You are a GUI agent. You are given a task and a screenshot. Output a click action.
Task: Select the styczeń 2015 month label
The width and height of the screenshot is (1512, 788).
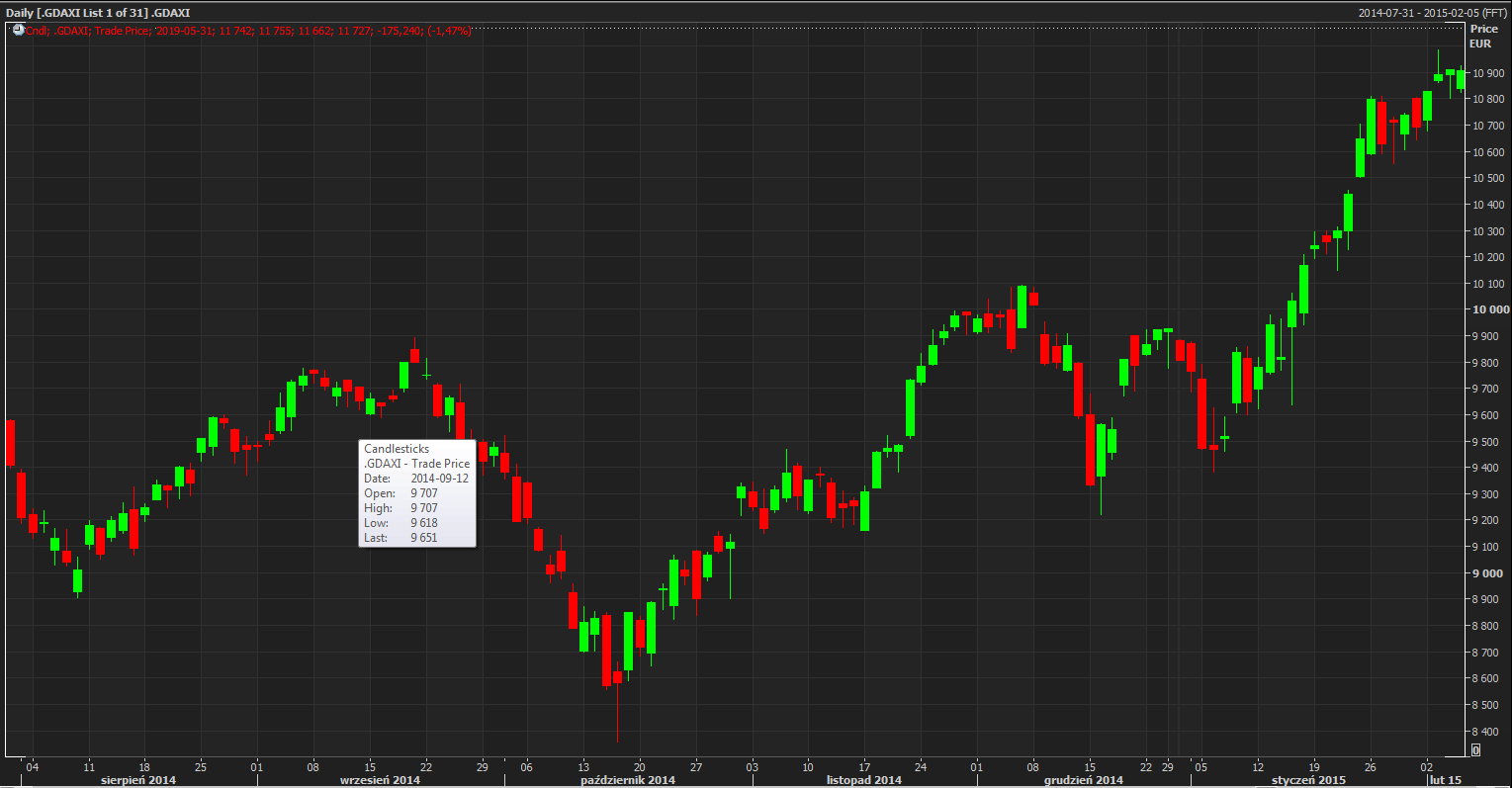coord(1307,780)
